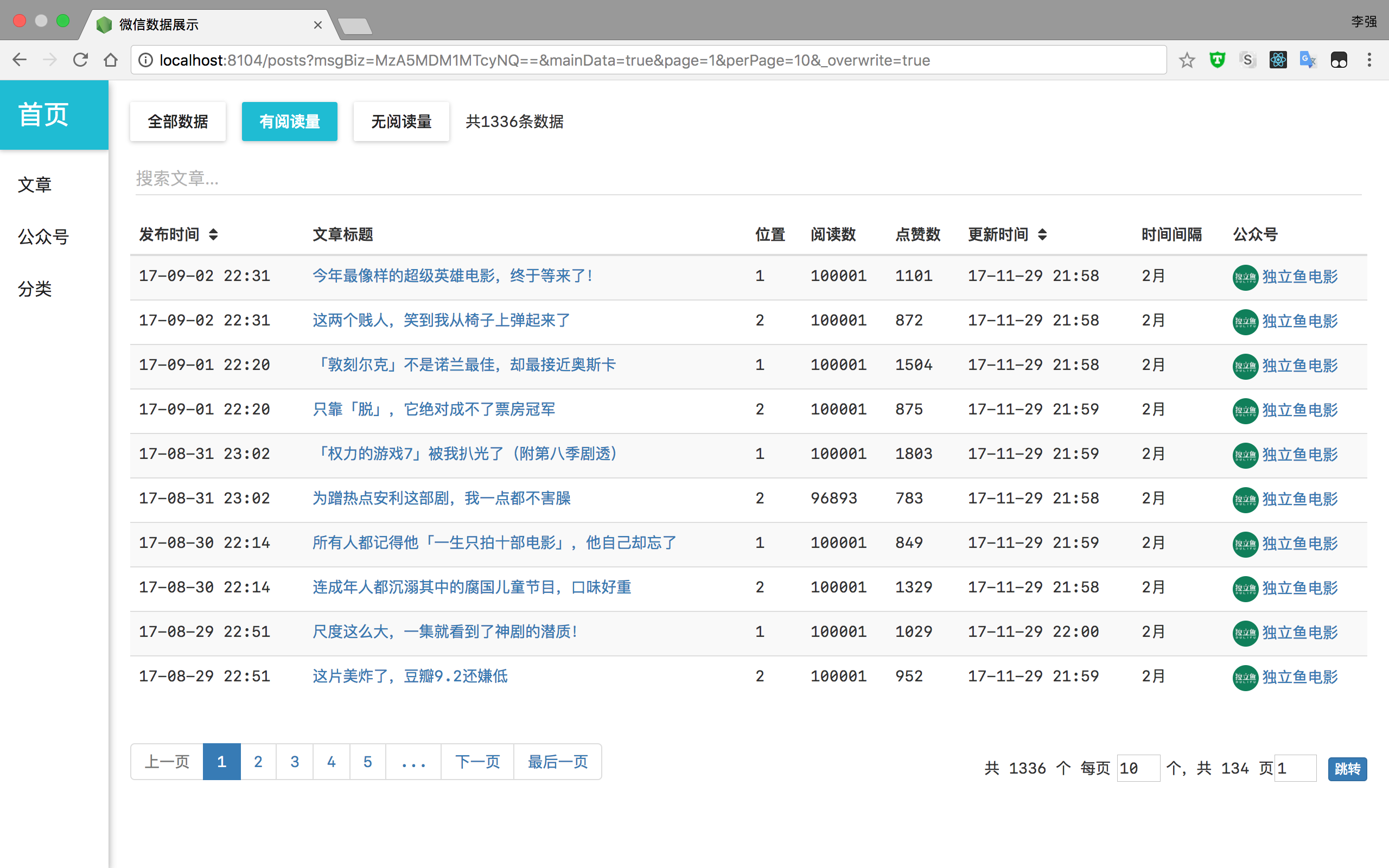Go to 下一页 in pagination
1389x868 pixels.
(477, 762)
